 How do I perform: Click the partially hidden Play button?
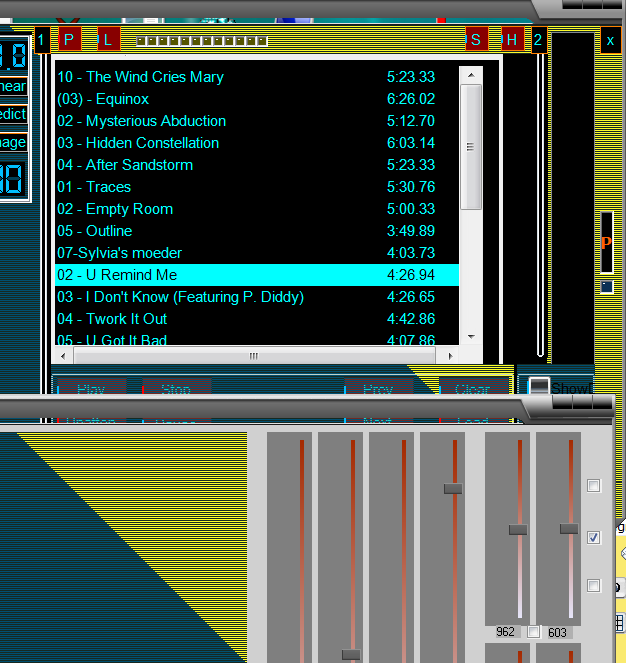(92, 386)
